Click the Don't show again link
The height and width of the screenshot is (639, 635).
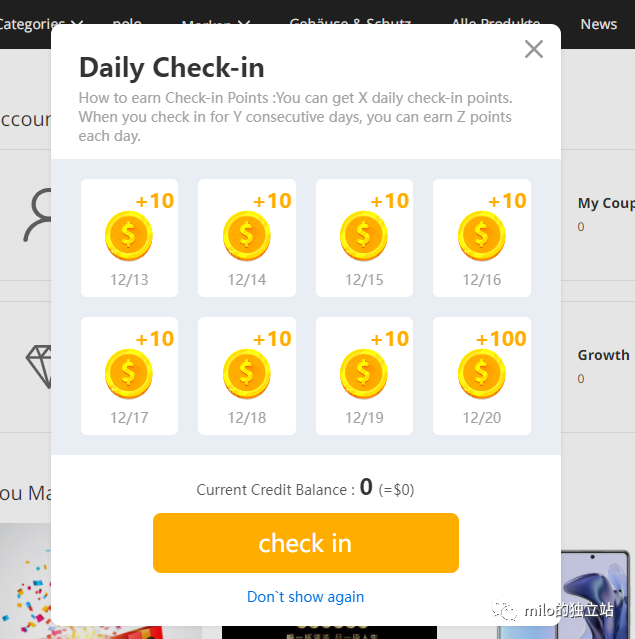pyautogui.click(x=305, y=597)
